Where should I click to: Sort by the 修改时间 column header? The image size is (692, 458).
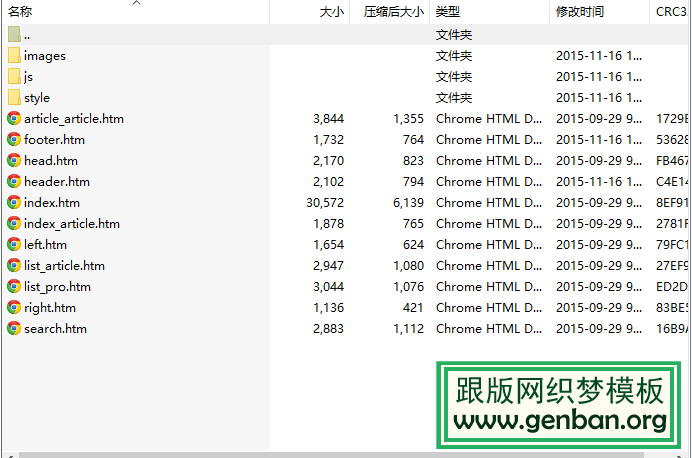point(600,12)
